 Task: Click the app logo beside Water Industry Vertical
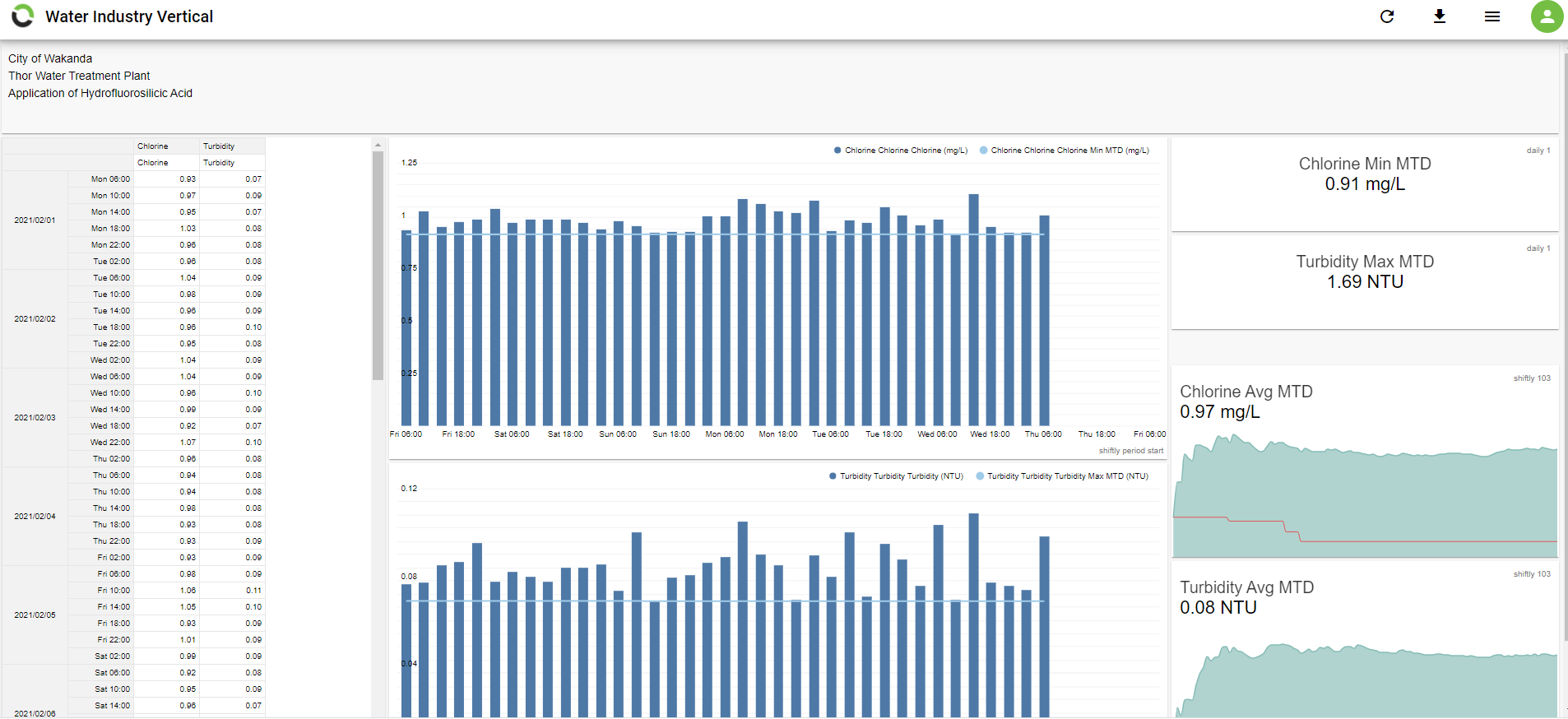[23, 16]
